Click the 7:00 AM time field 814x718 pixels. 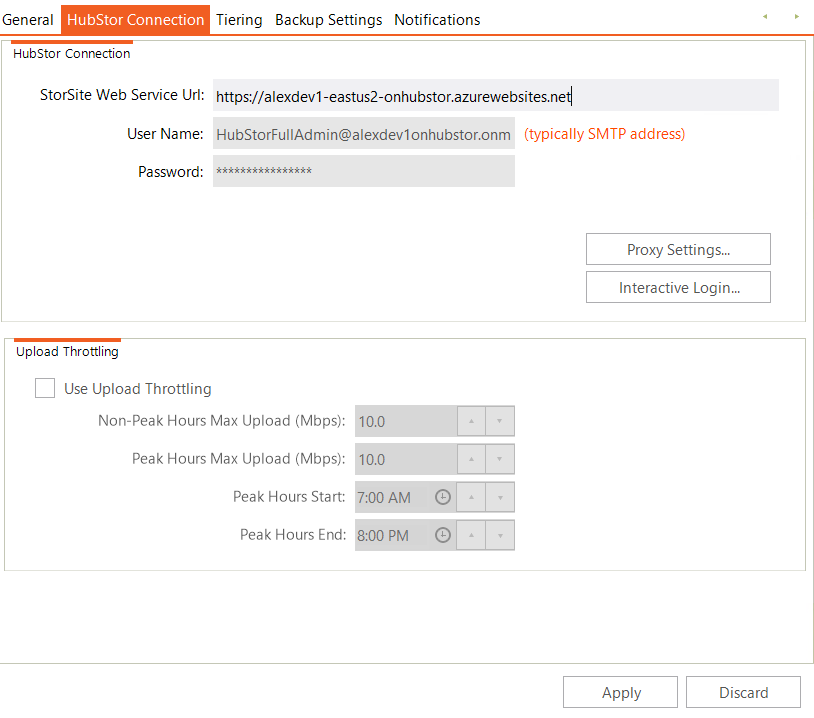[394, 497]
